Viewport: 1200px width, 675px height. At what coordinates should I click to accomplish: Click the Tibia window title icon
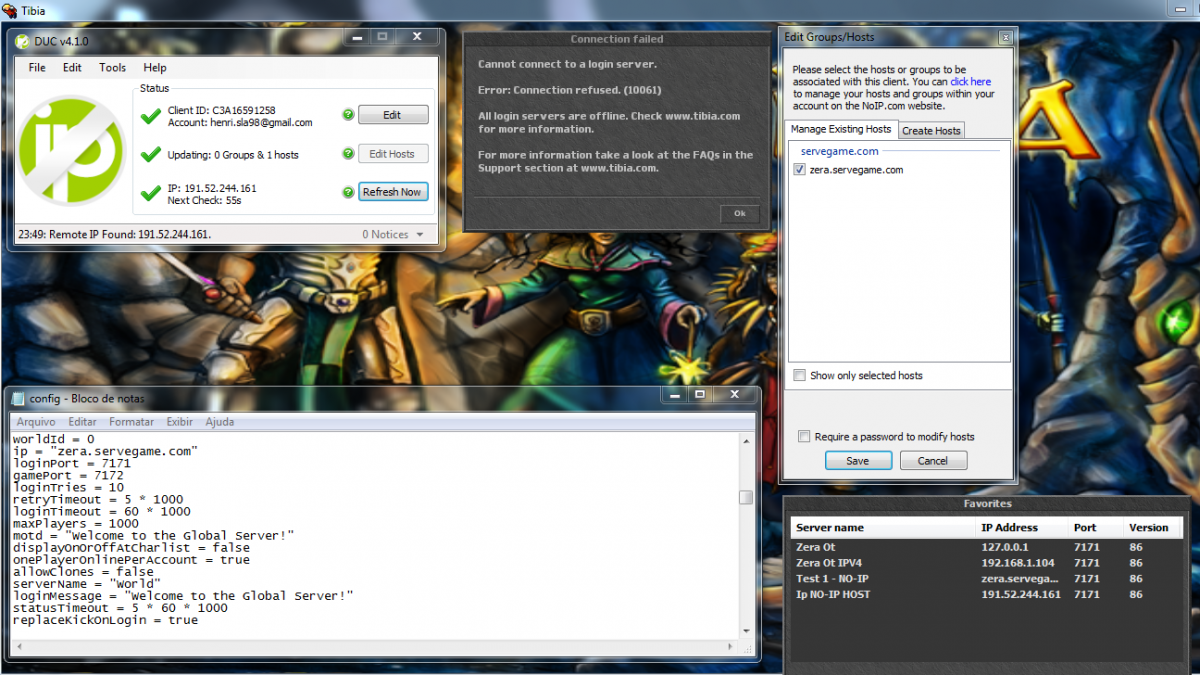tap(11, 10)
